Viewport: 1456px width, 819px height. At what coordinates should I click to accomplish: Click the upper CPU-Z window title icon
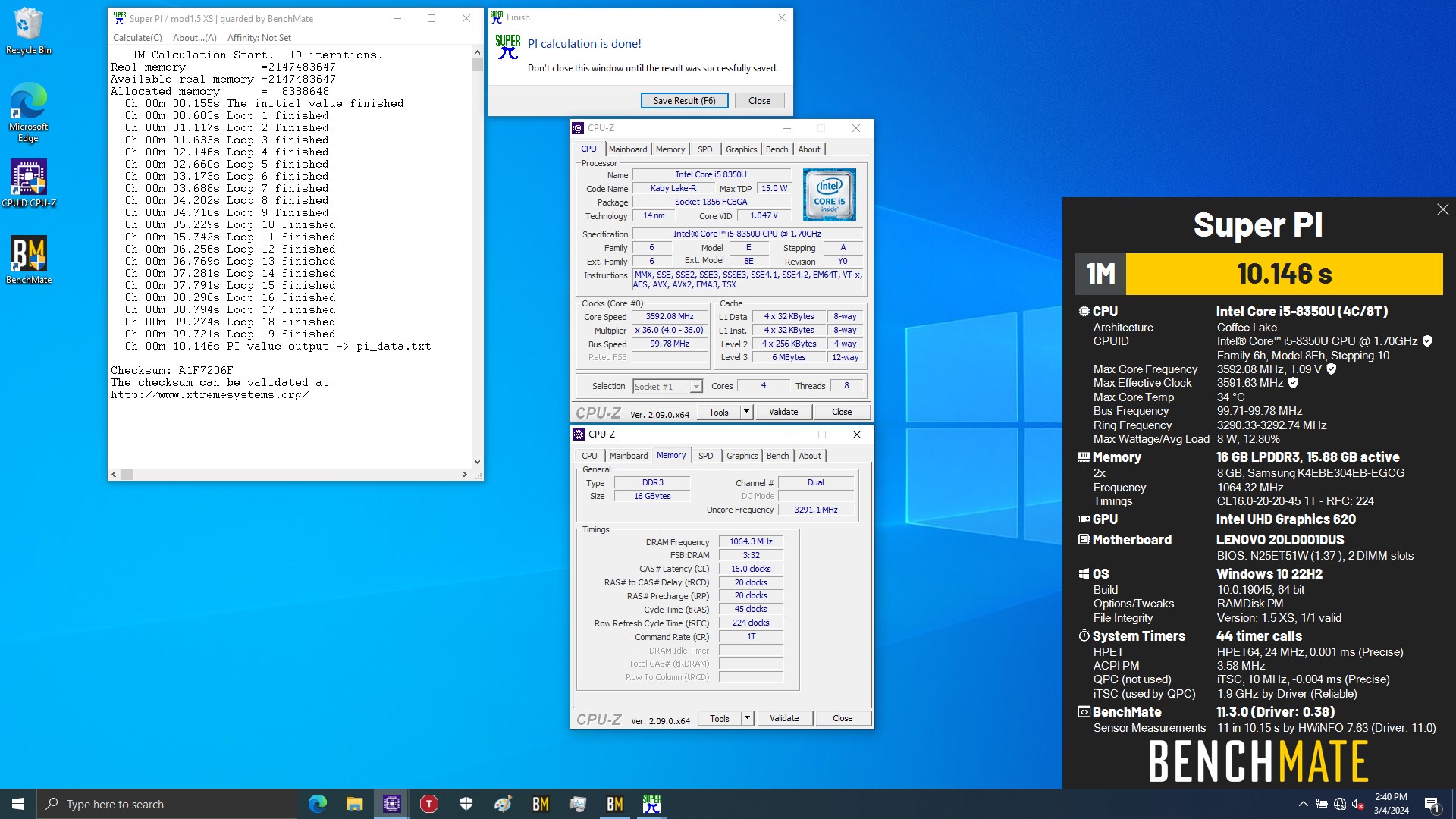tap(578, 128)
